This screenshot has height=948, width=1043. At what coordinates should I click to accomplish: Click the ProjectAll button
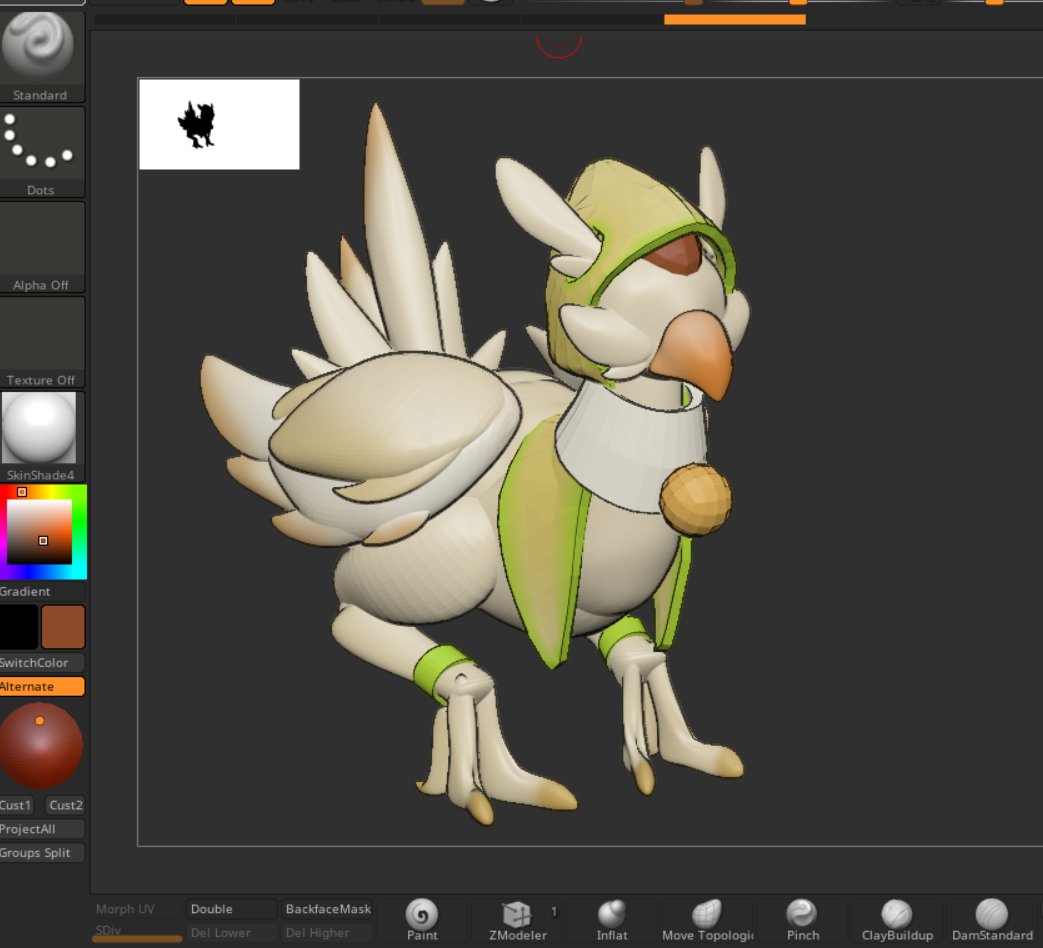41,829
